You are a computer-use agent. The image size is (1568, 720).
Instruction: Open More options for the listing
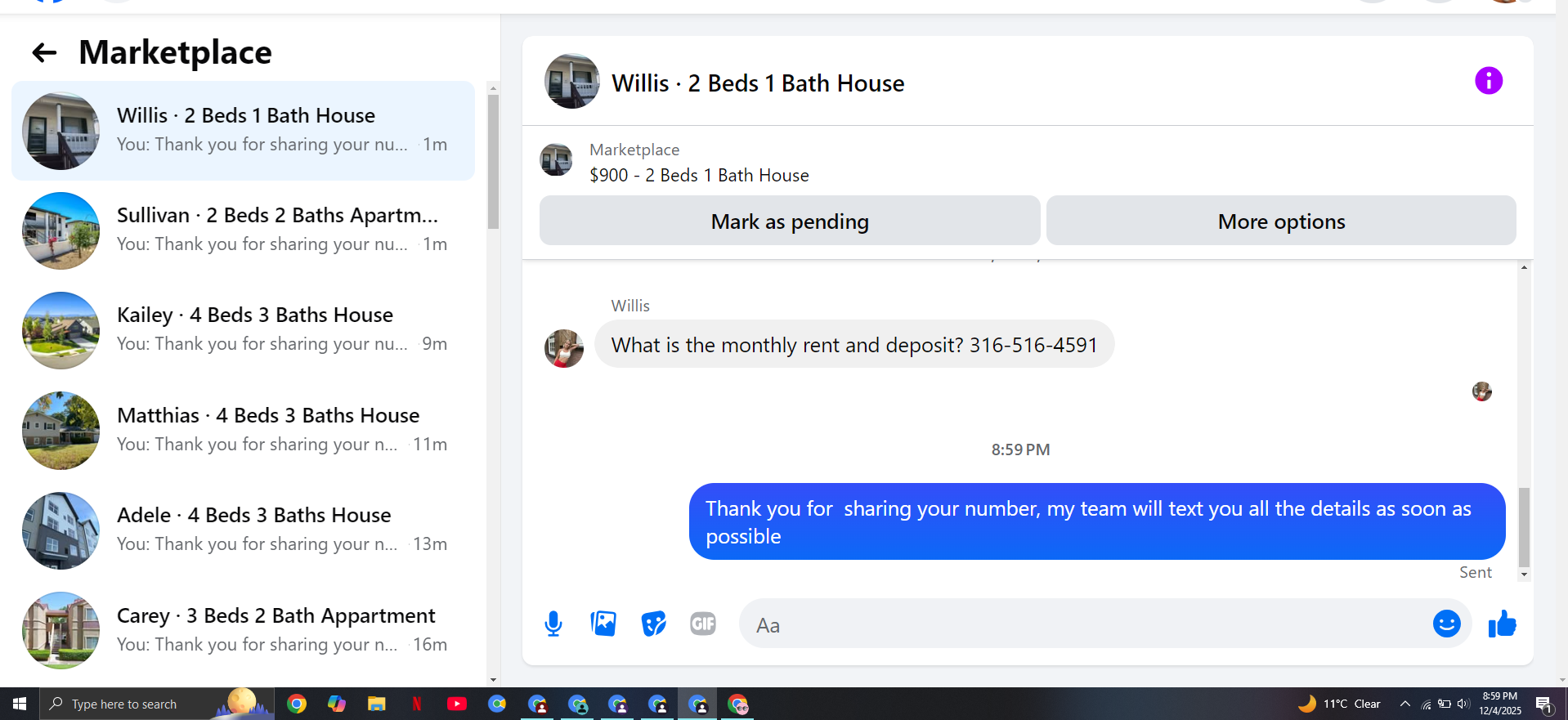point(1281,221)
